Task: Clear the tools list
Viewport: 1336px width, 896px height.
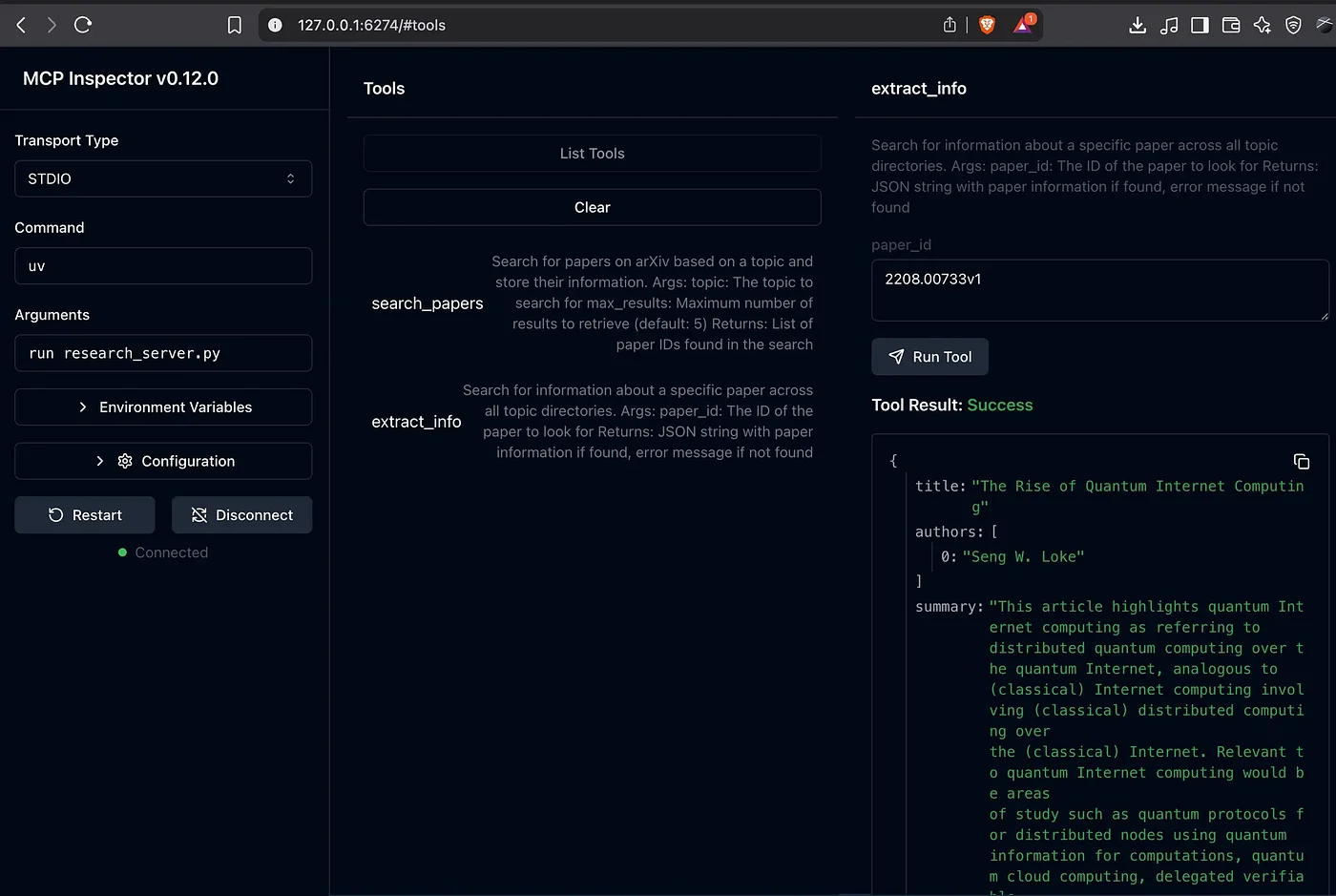Action: click(592, 207)
